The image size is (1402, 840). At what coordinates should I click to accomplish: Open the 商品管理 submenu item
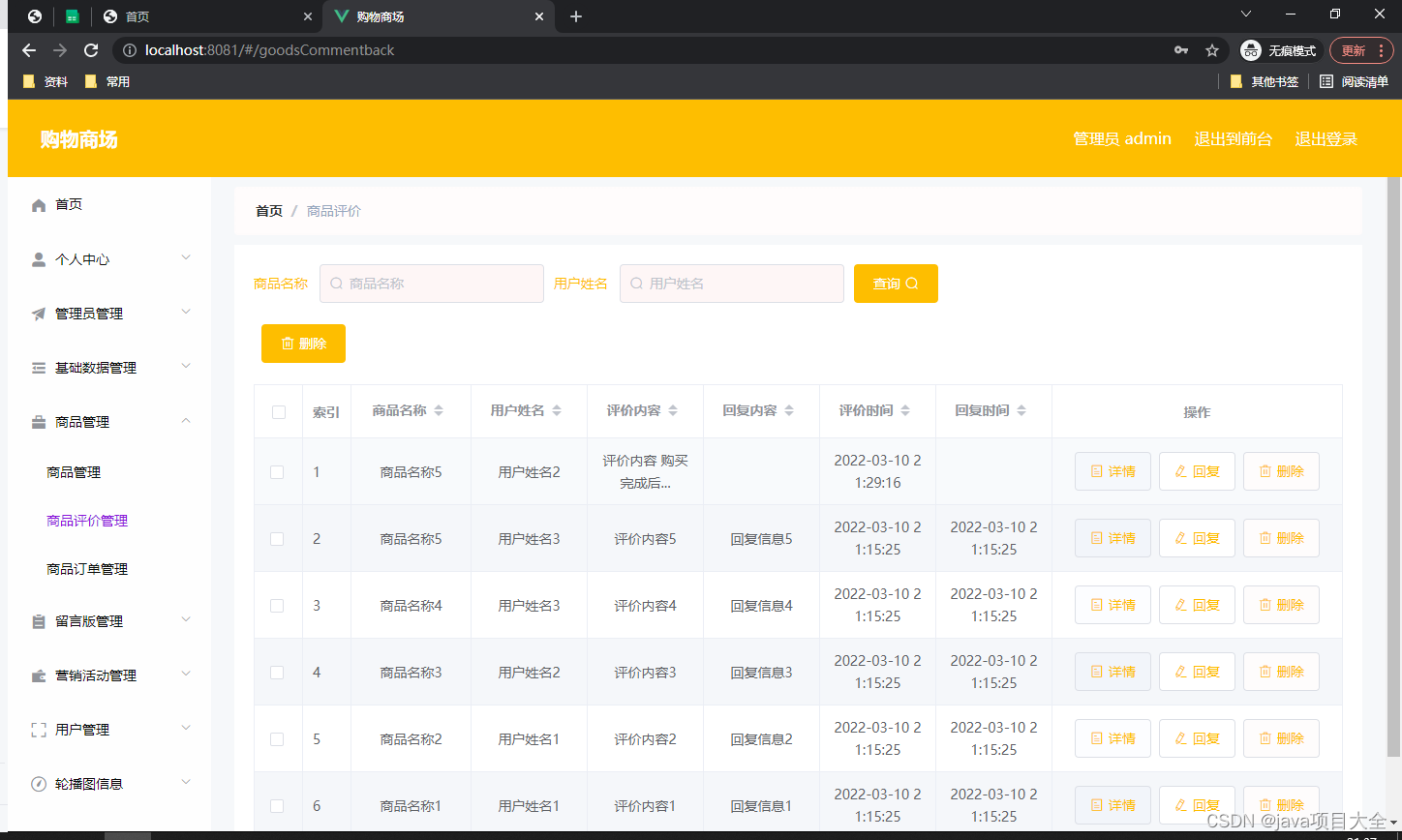[74, 472]
